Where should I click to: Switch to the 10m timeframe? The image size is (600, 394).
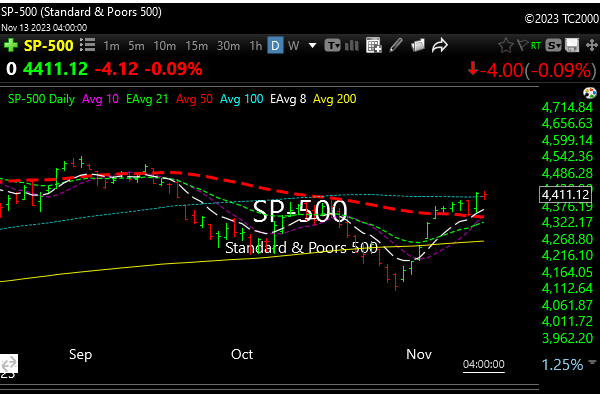tap(165, 46)
